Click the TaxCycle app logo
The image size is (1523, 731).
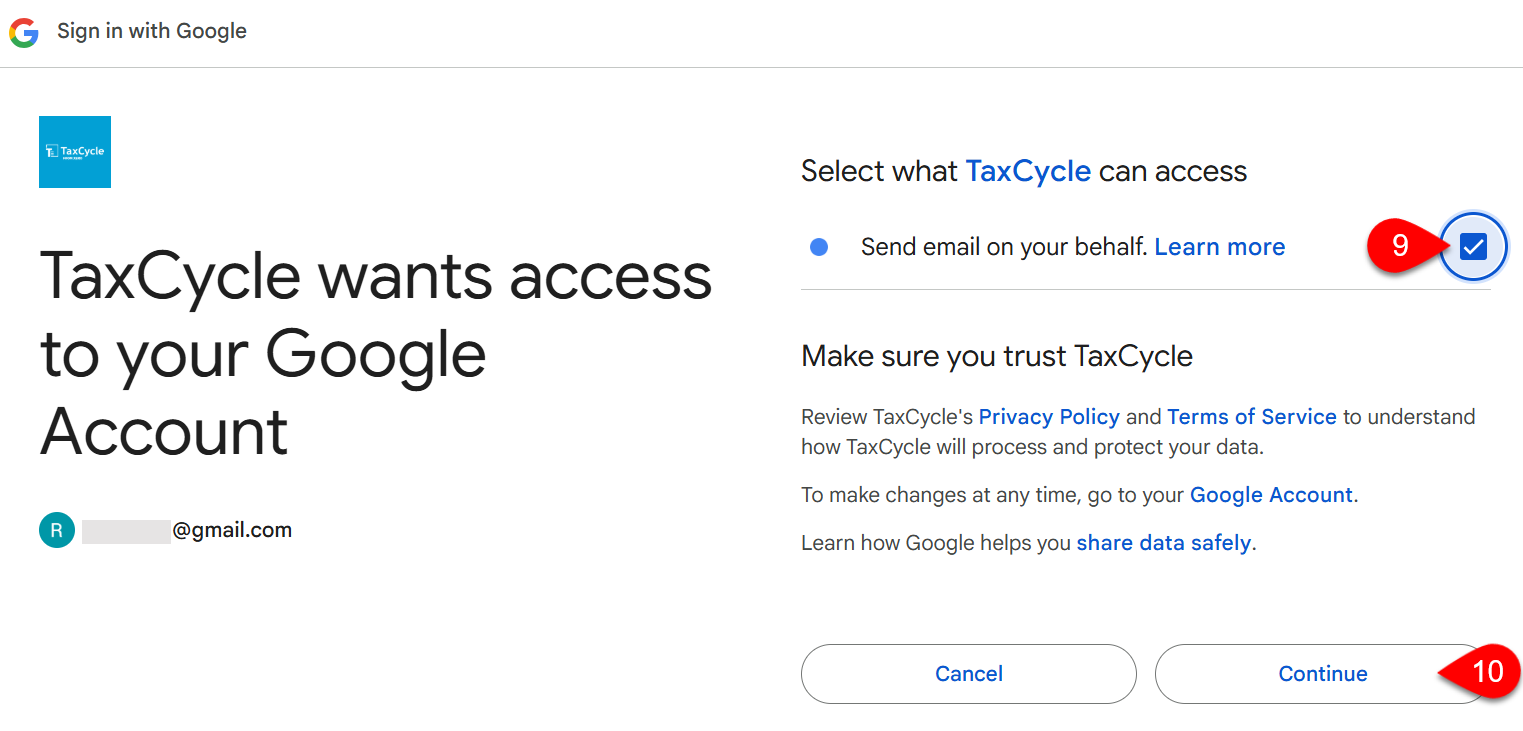click(74, 151)
